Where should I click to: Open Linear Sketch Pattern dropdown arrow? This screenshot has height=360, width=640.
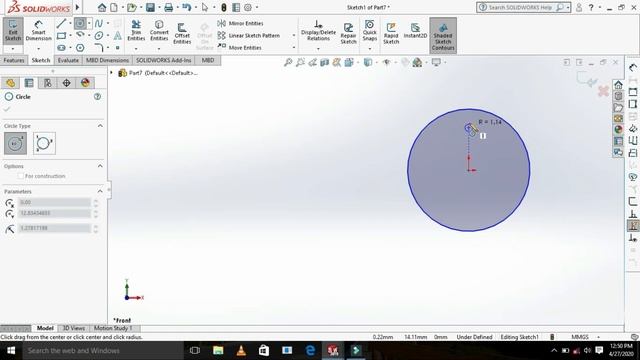(x=293, y=36)
